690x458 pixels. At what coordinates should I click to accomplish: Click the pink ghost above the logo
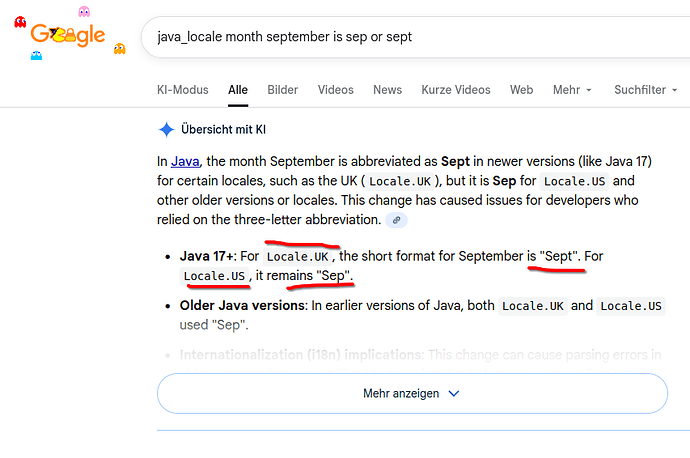84,12
